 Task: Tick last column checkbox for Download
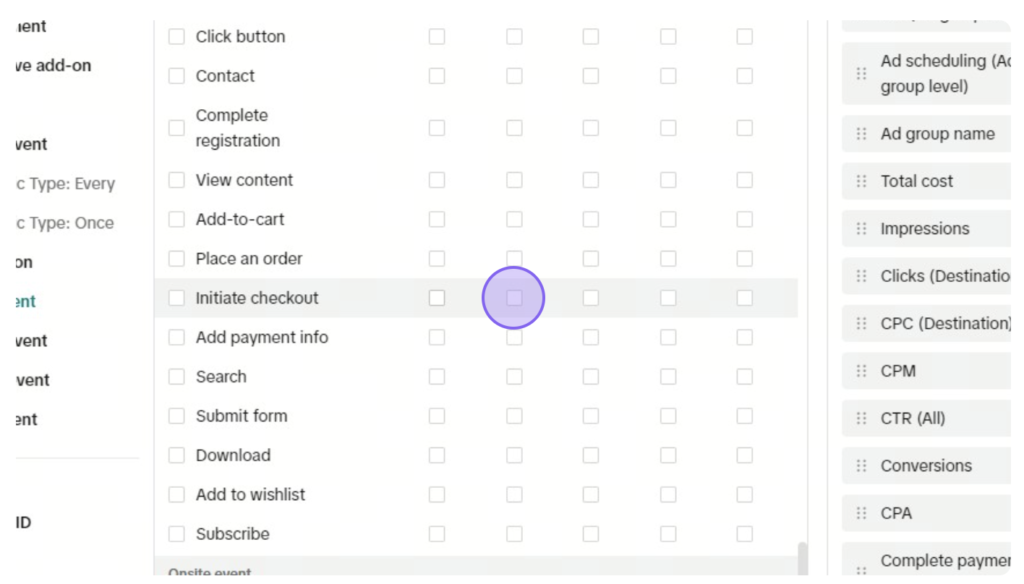tap(744, 455)
